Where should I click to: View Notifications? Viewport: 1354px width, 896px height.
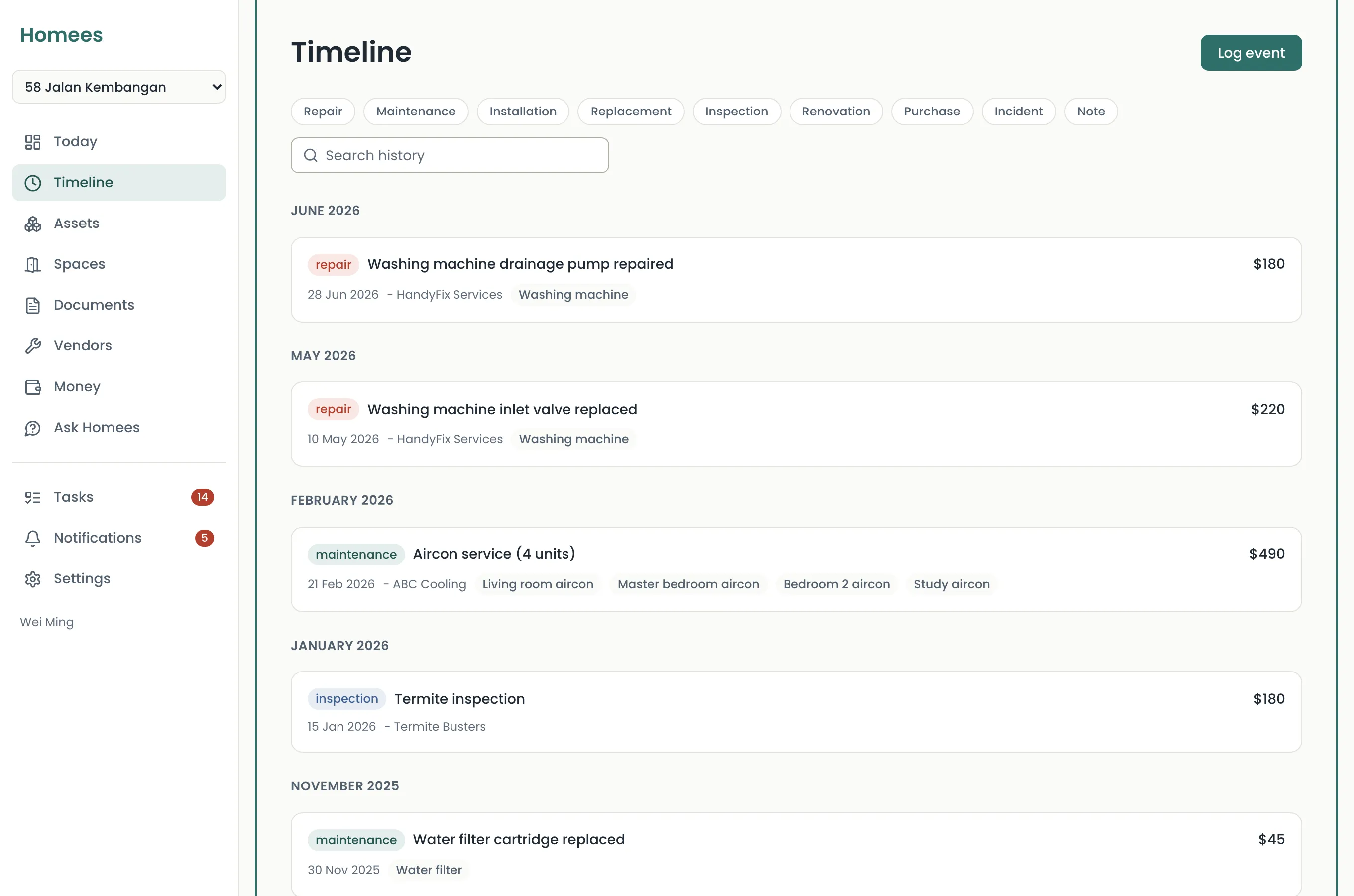(119, 538)
